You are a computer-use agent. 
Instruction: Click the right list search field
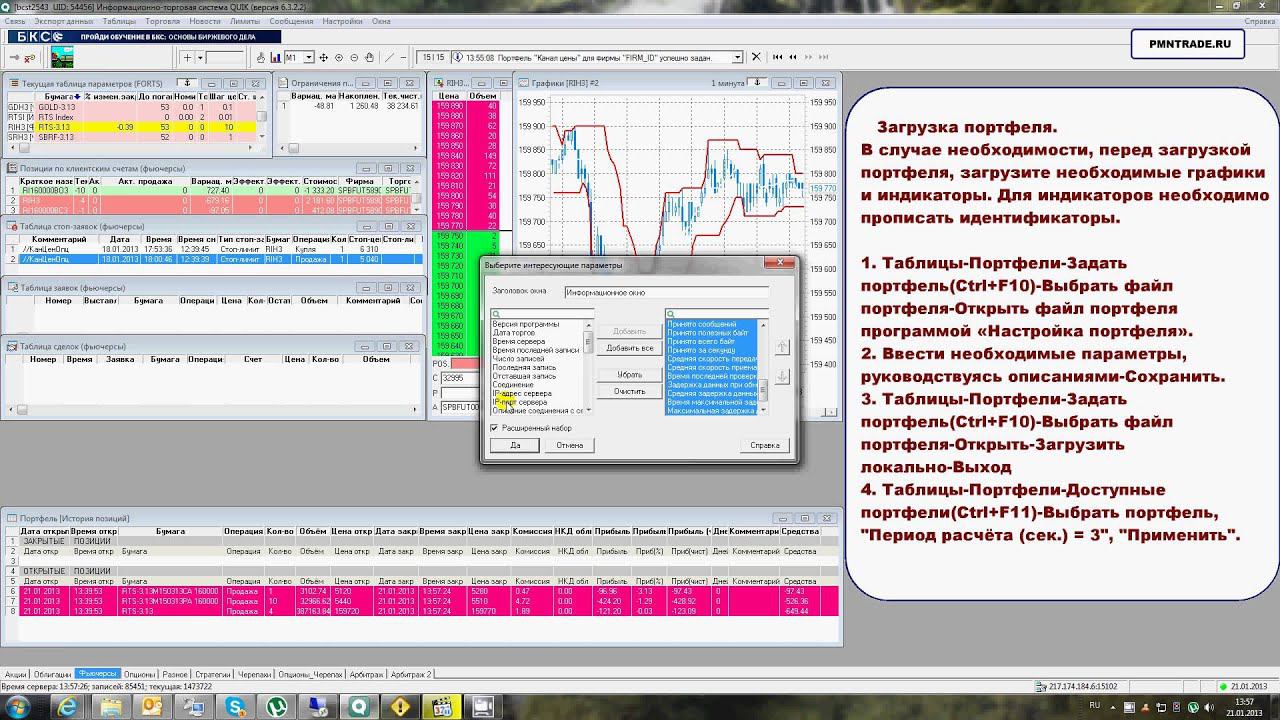pyautogui.click(x=717, y=314)
